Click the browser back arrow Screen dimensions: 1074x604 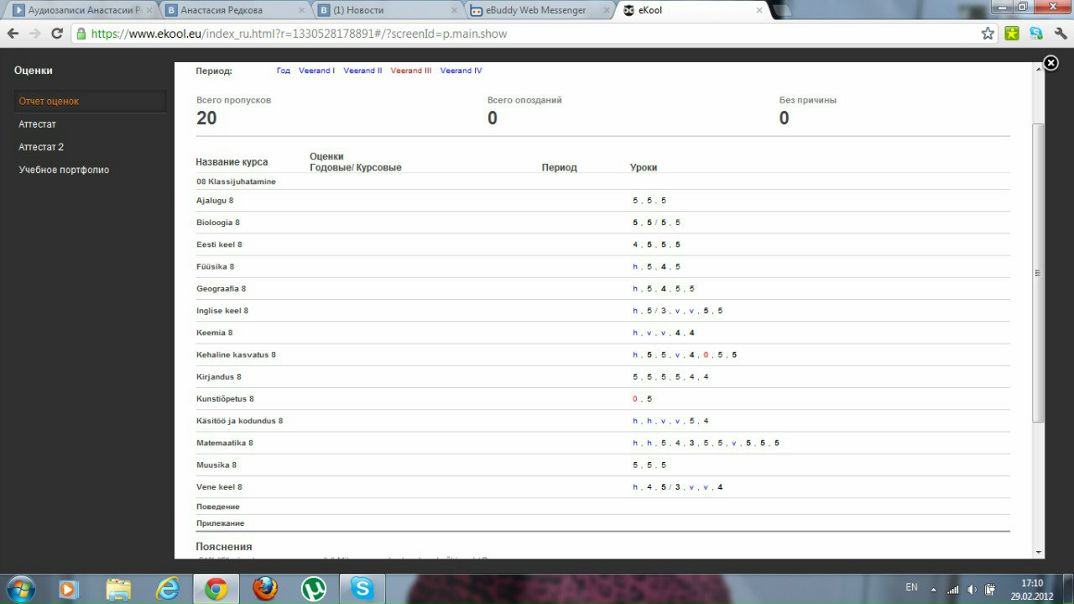(13, 33)
